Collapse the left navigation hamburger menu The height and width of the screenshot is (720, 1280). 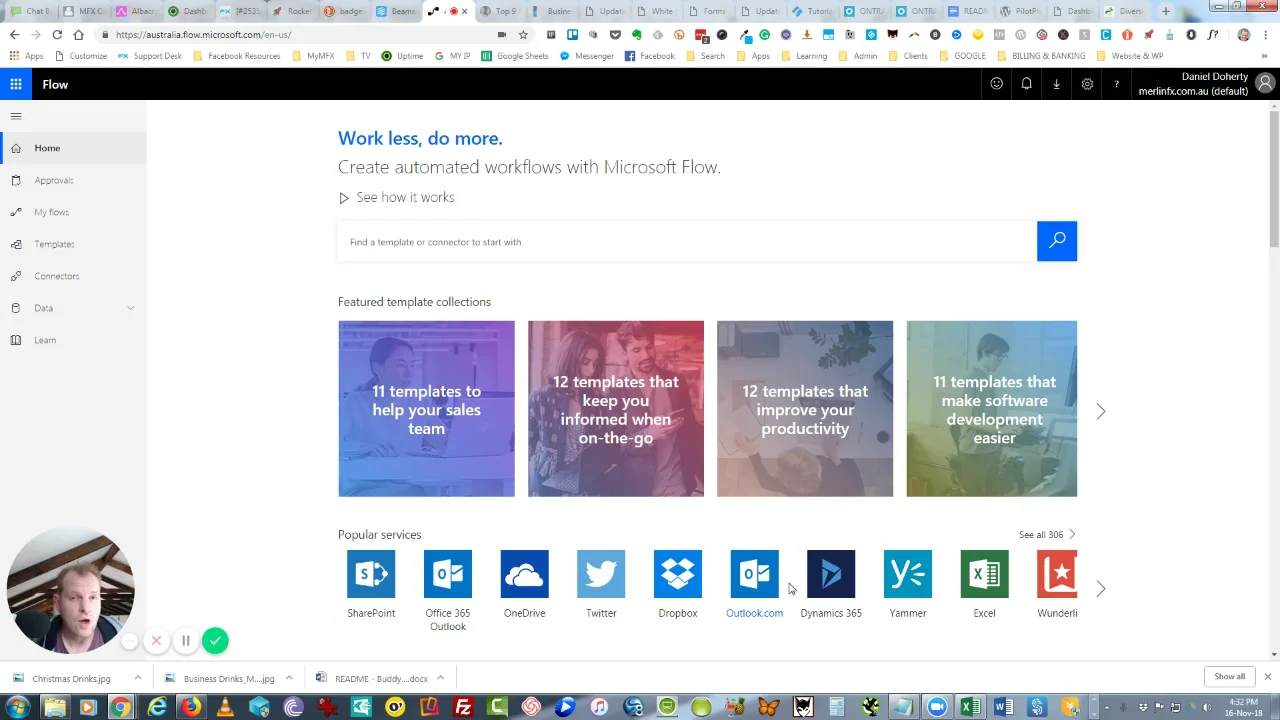coord(16,116)
